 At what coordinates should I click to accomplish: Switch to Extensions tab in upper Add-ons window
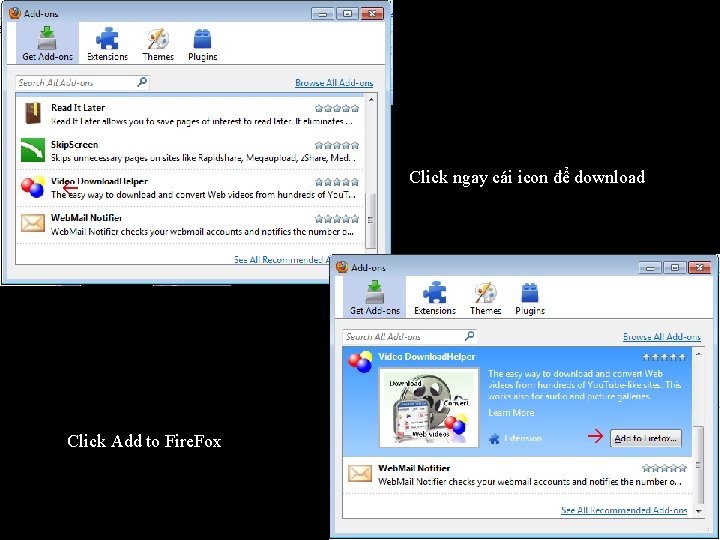[x=107, y=43]
